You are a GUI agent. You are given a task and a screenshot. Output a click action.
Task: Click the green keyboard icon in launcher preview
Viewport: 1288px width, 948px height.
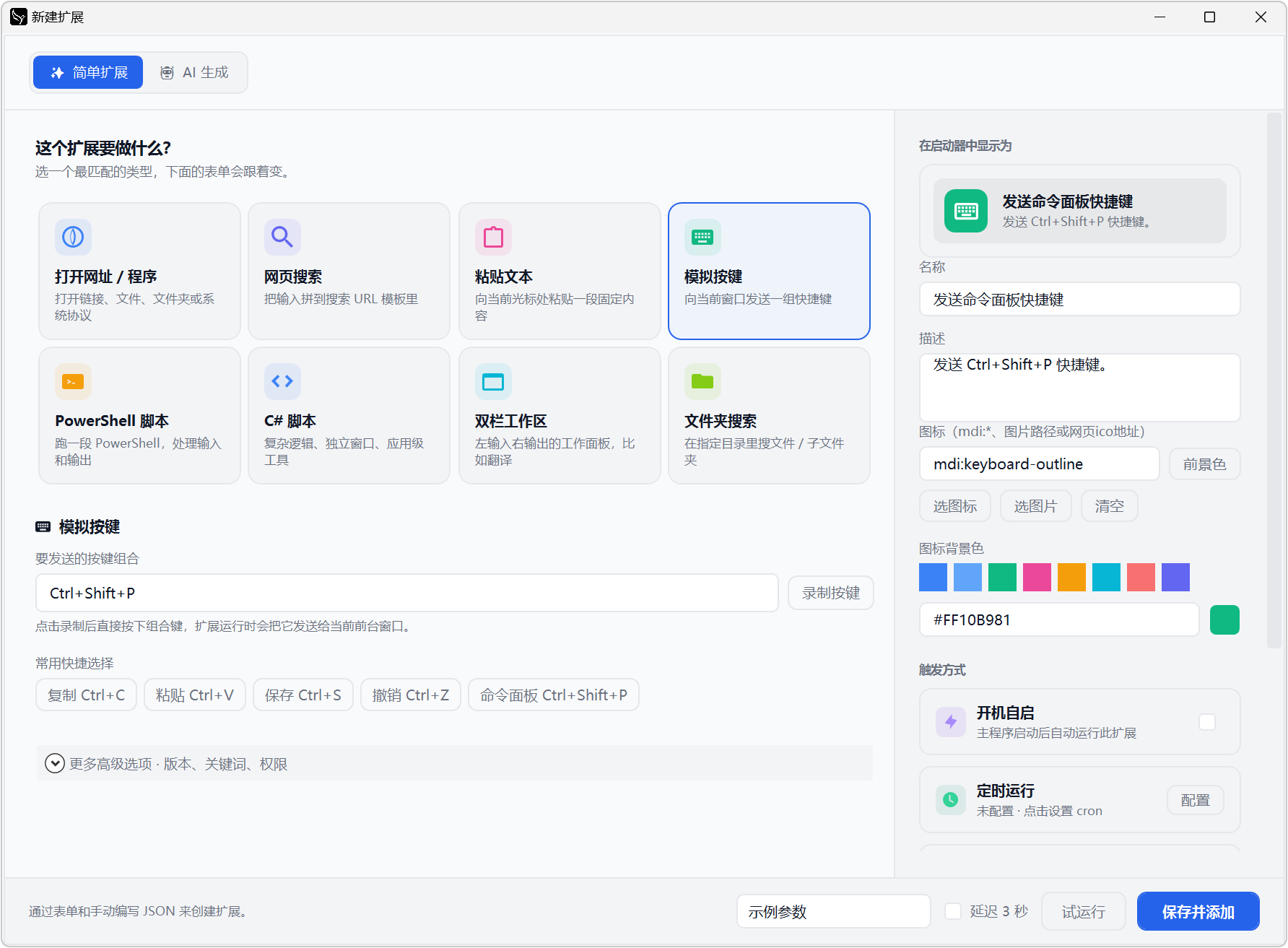(x=966, y=211)
